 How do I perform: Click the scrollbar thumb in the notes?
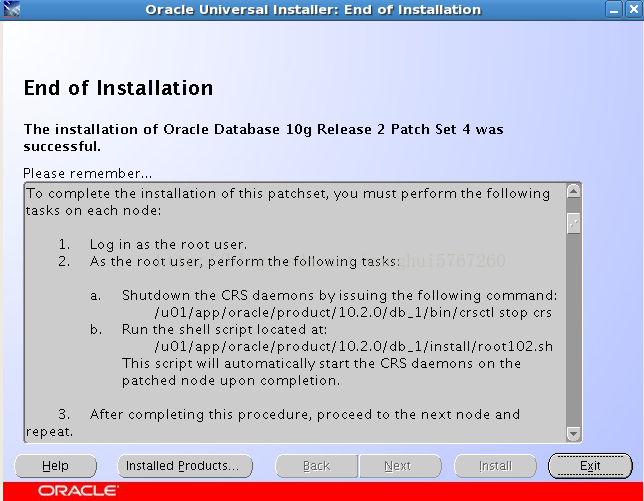coord(573,223)
